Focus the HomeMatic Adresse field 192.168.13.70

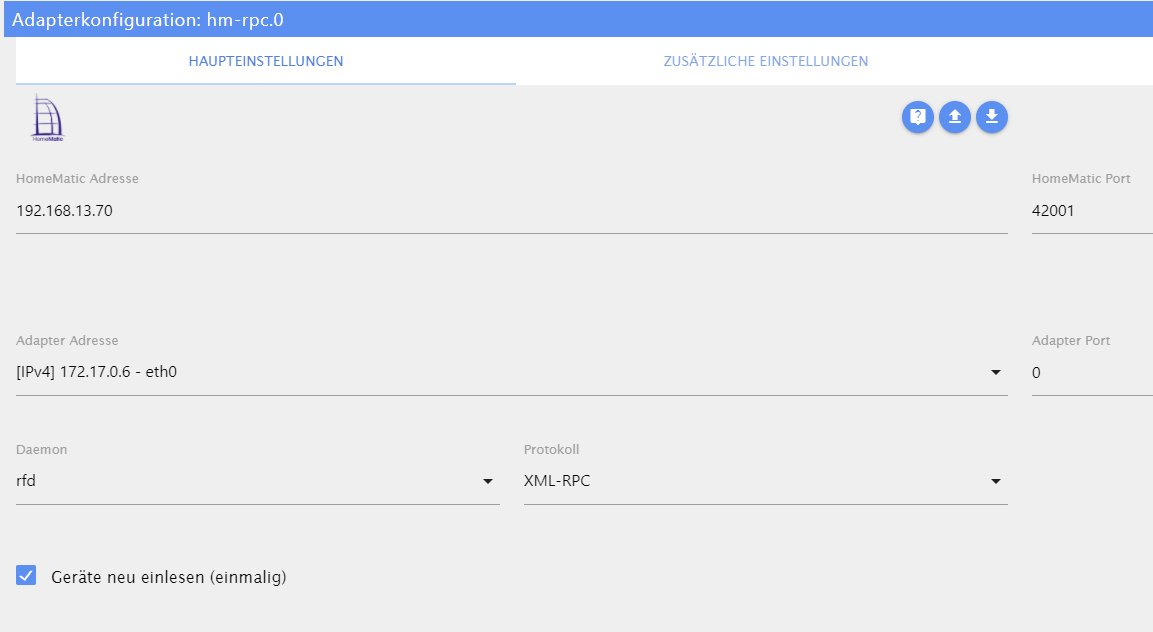[512, 211]
